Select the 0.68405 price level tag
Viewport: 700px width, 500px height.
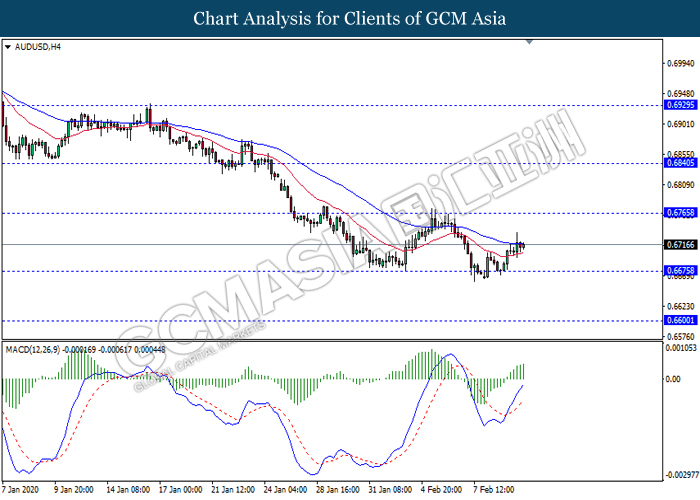(680, 163)
